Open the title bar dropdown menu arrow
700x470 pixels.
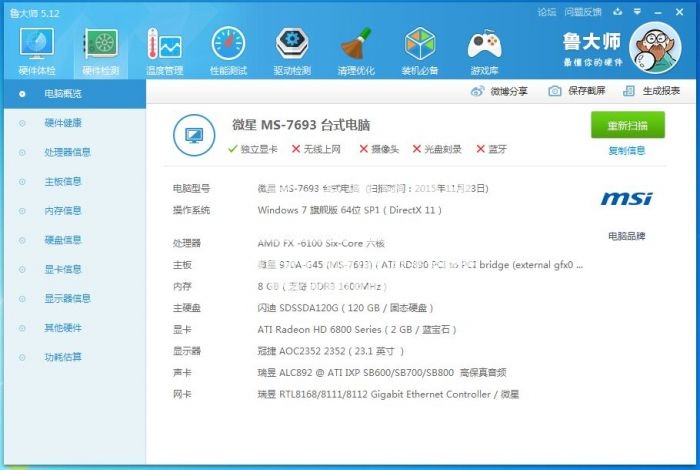[638, 12]
